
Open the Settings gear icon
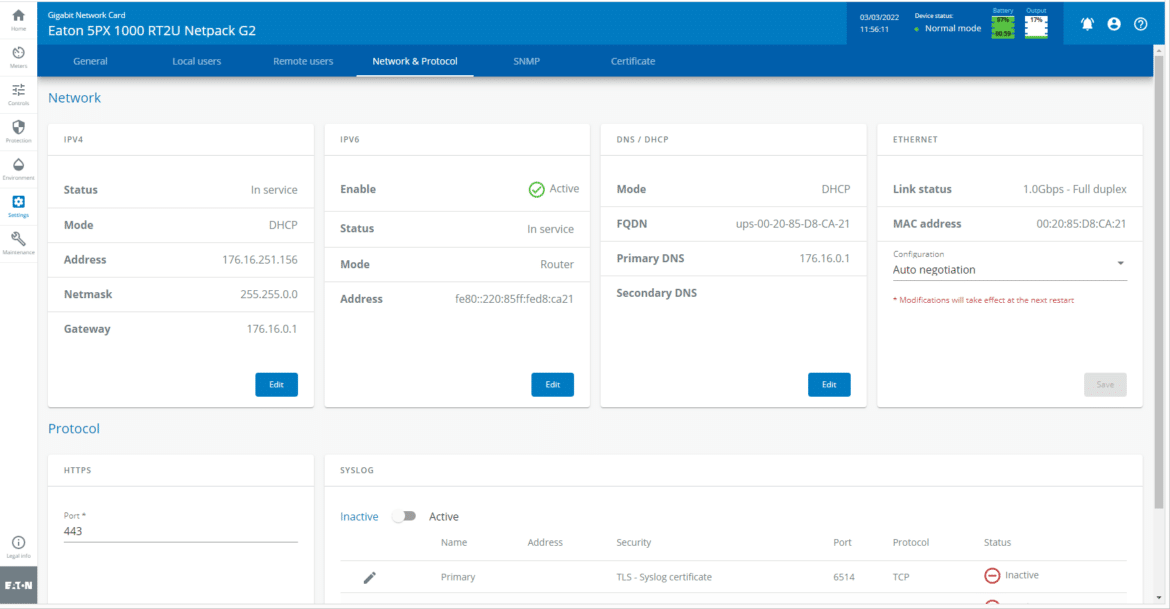click(x=18, y=206)
